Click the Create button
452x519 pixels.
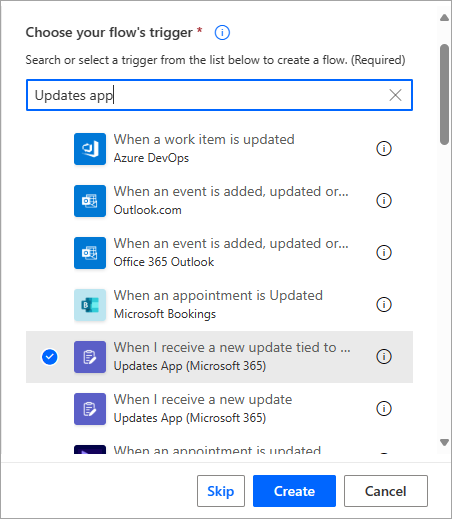click(x=294, y=491)
